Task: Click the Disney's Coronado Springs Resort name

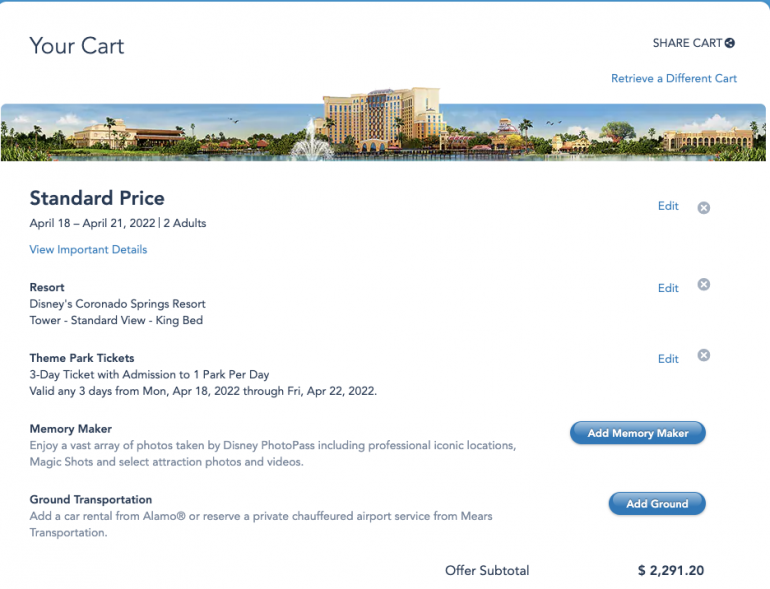Action: pyautogui.click(x=117, y=304)
